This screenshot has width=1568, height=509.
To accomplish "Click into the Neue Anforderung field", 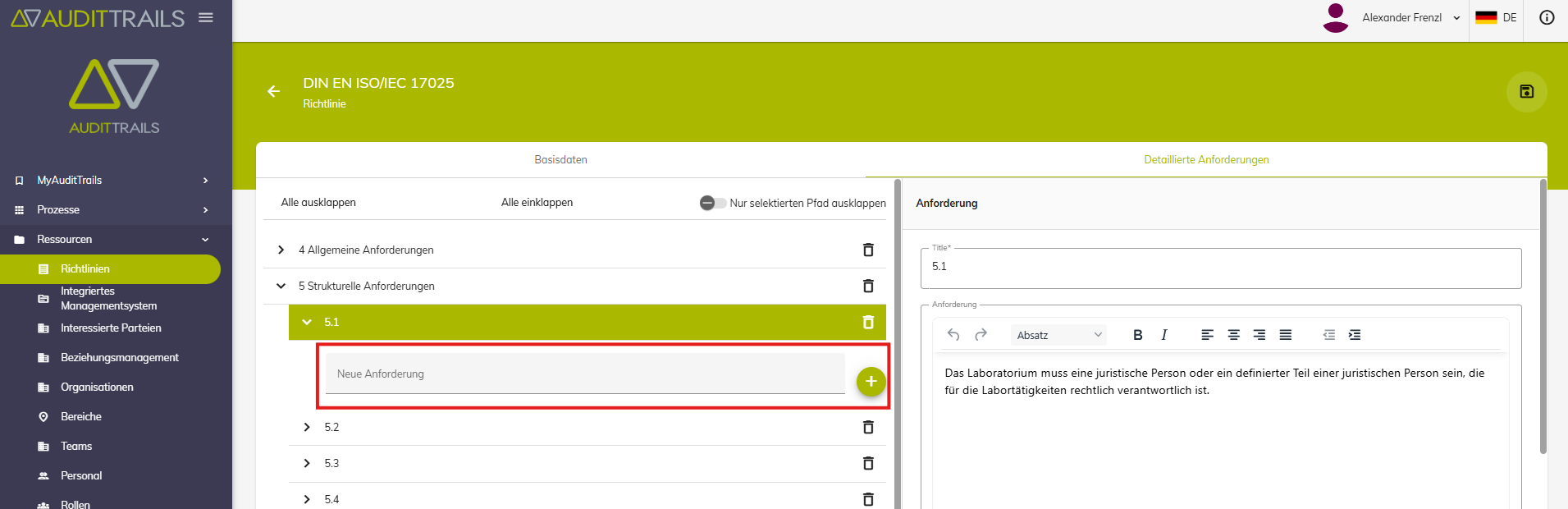I will coord(585,374).
